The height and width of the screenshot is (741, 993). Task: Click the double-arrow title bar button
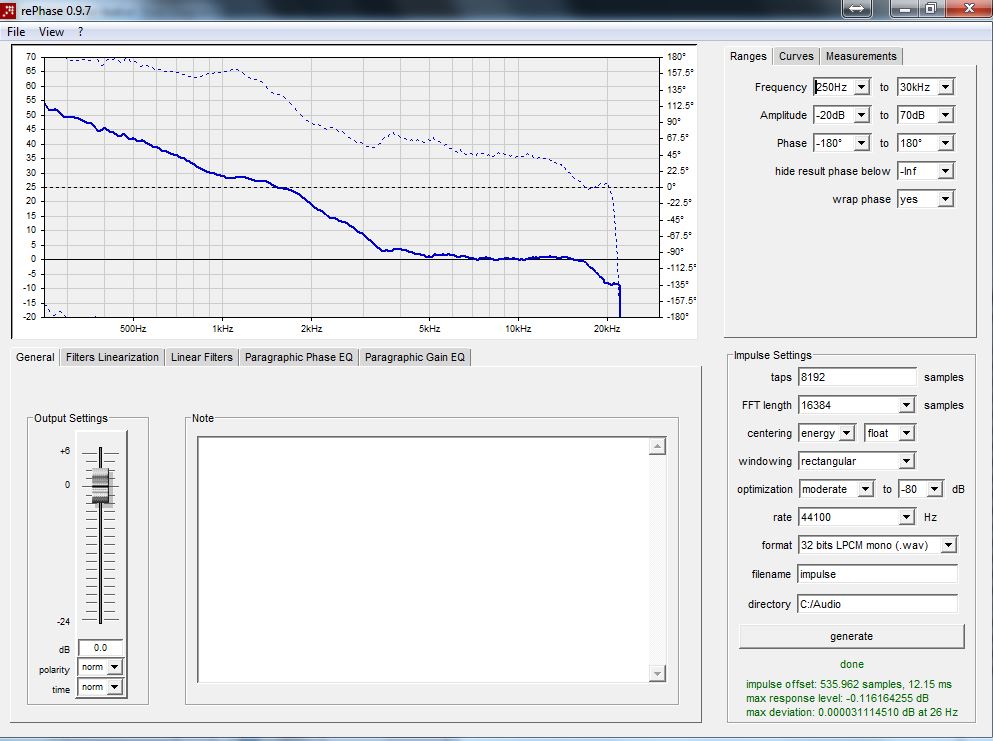click(x=856, y=8)
